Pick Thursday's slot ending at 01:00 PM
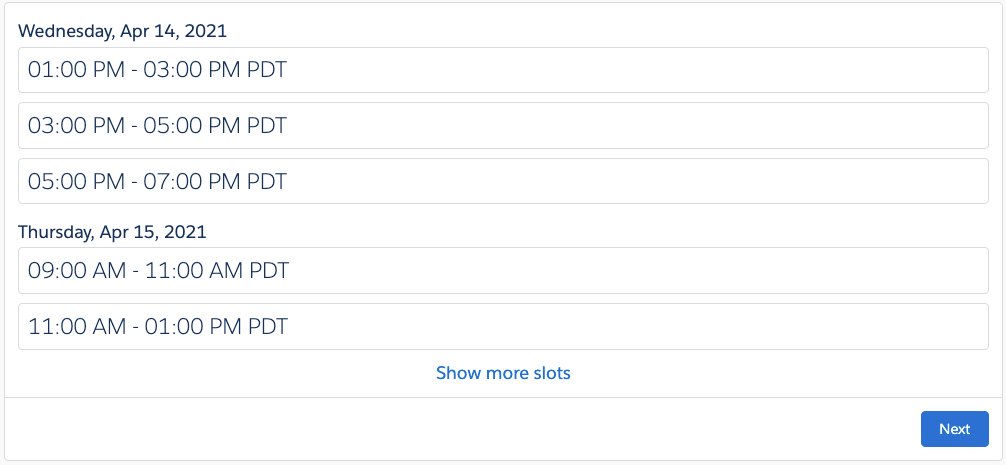This screenshot has width=1006, height=465. [x=503, y=327]
